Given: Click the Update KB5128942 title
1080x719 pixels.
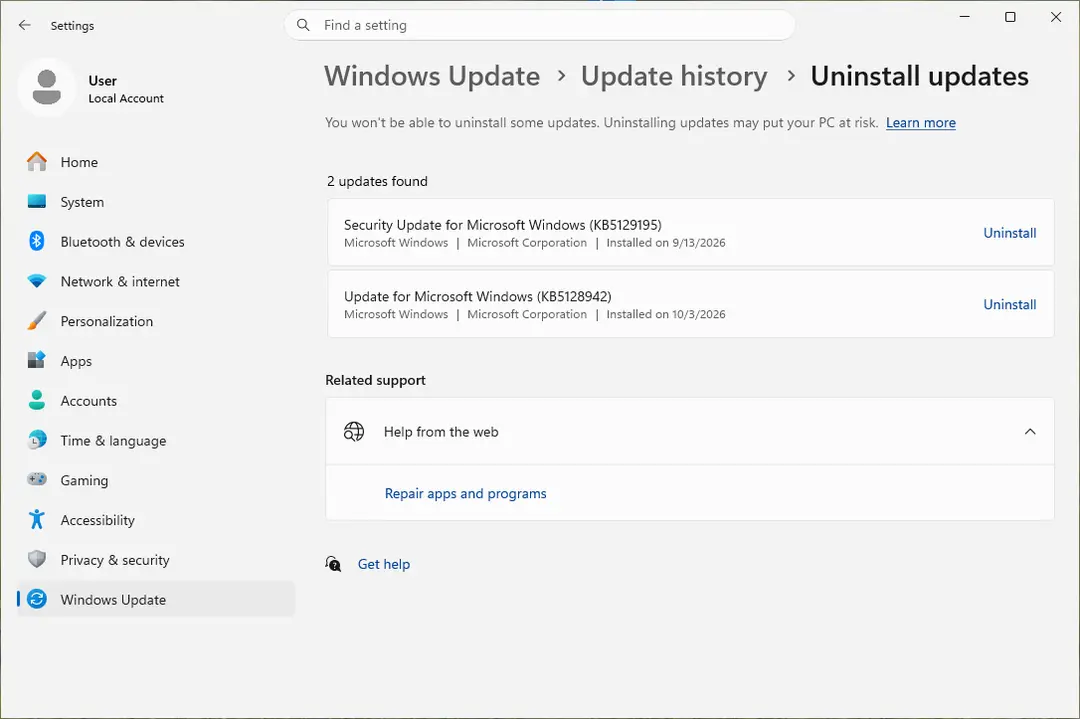Looking at the screenshot, I should 477,297.
